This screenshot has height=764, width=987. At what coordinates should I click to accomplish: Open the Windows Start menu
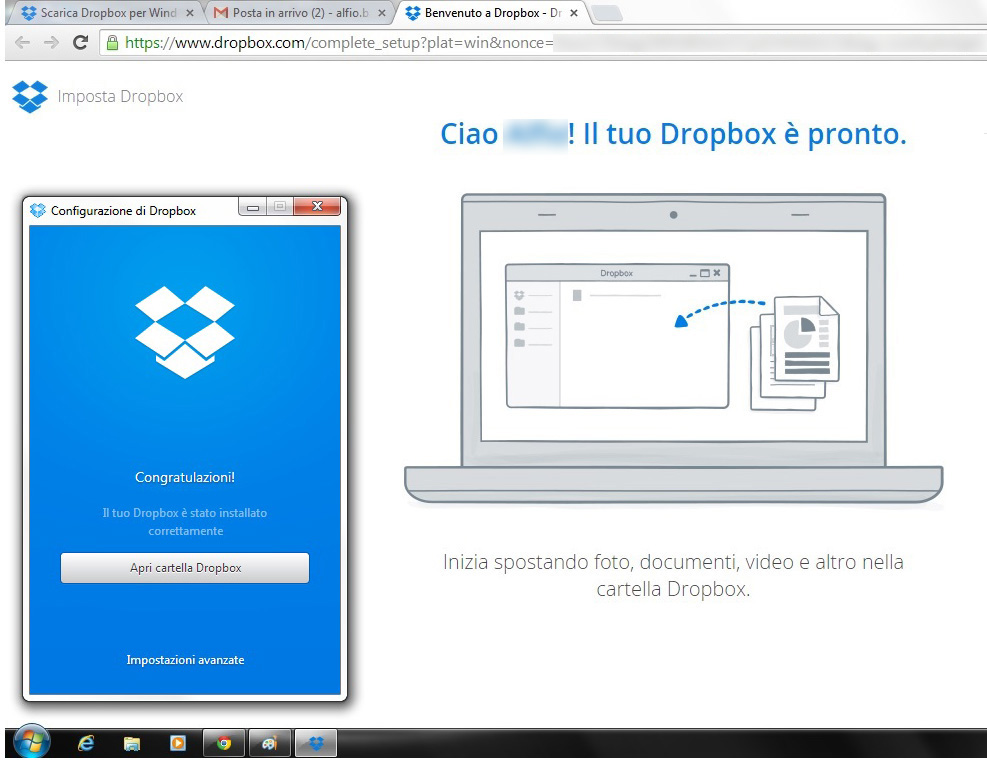(31, 743)
